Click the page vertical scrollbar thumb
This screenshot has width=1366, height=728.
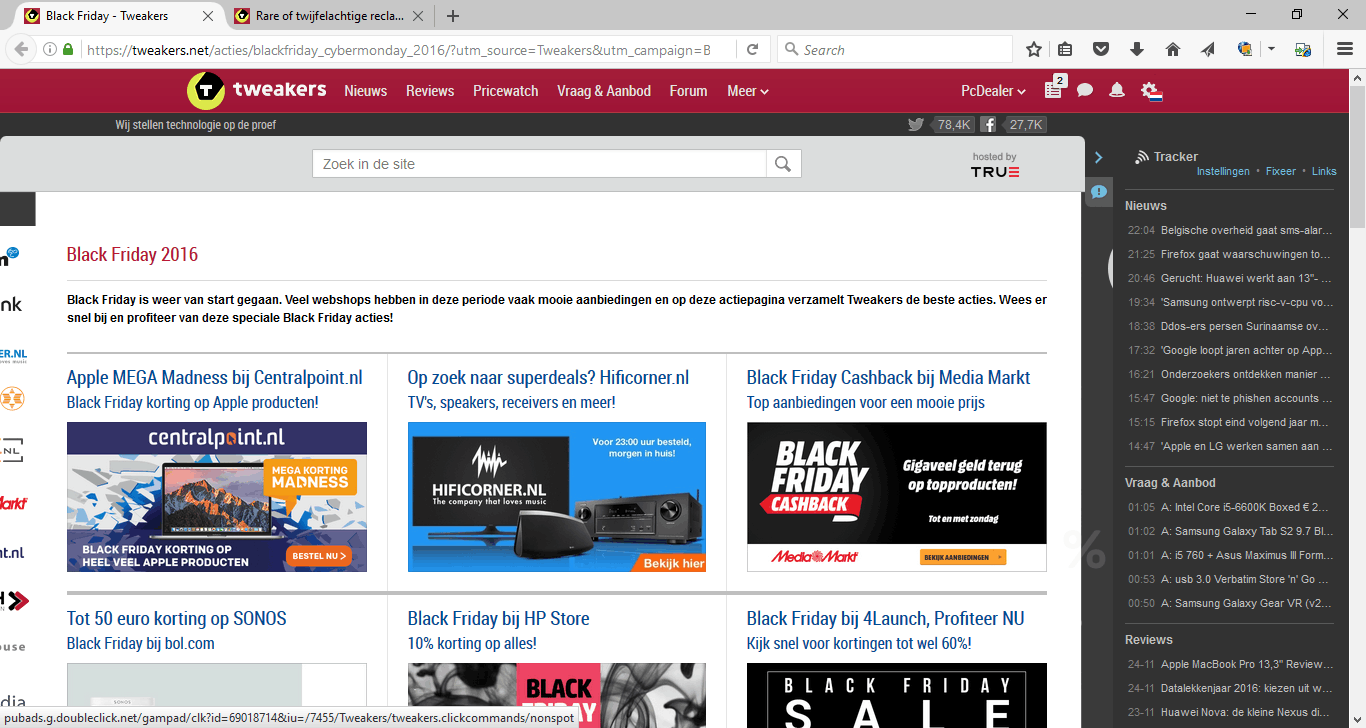[x=1357, y=157]
